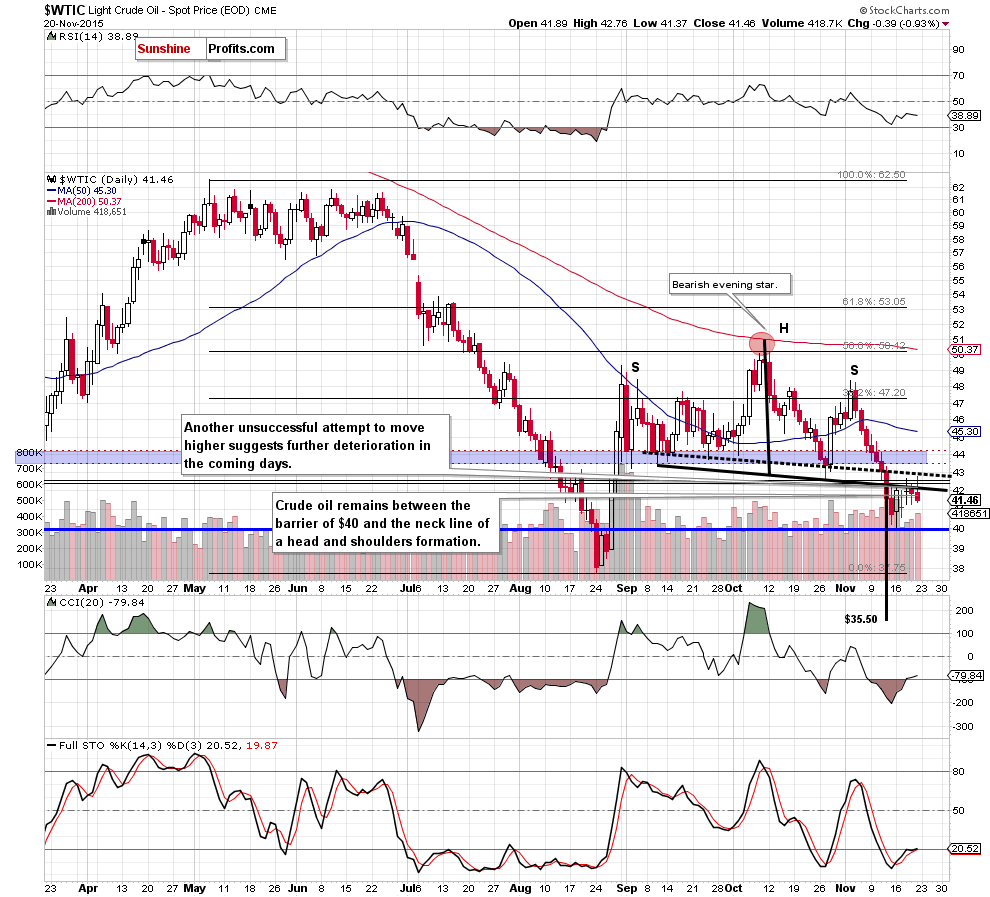Click the 'Another unsuccessful attempt' annotation box

pos(315,445)
